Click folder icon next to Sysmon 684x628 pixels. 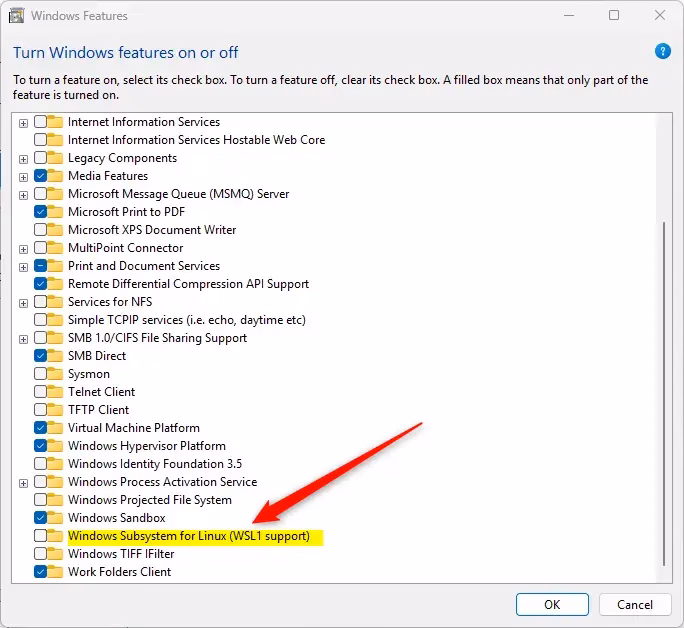coord(56,374)
